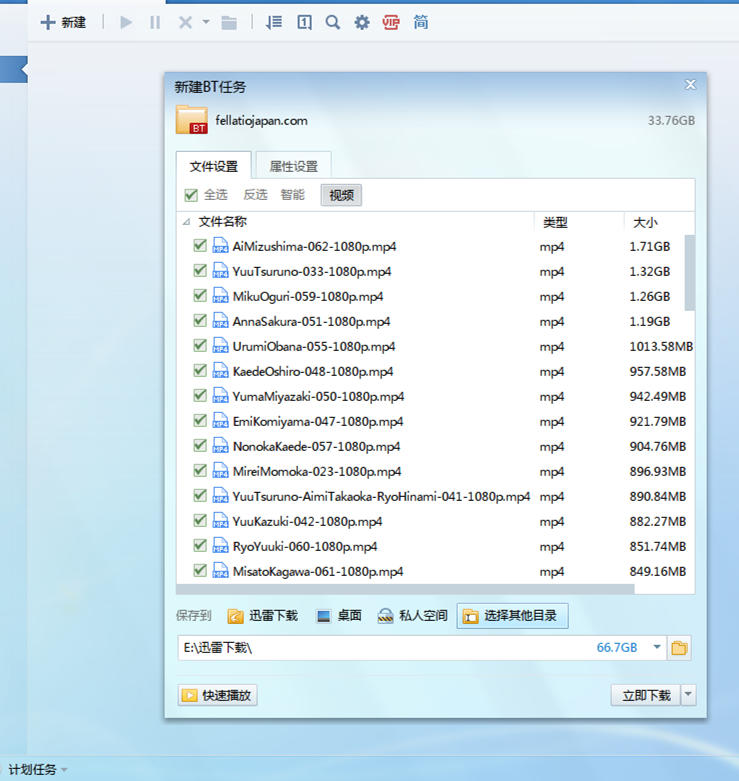Click MP4 icon of RyoYuuki-060 file
This screenshot has height=781, width=739.
[220, 545]
